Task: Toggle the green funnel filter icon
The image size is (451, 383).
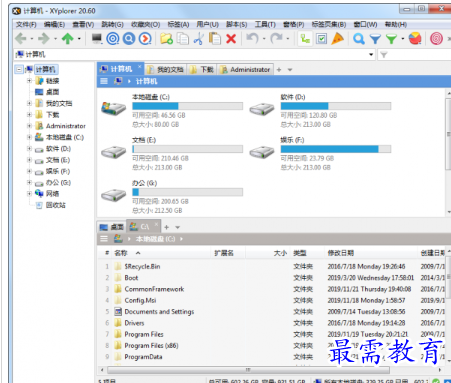Action: pos(391,39)
